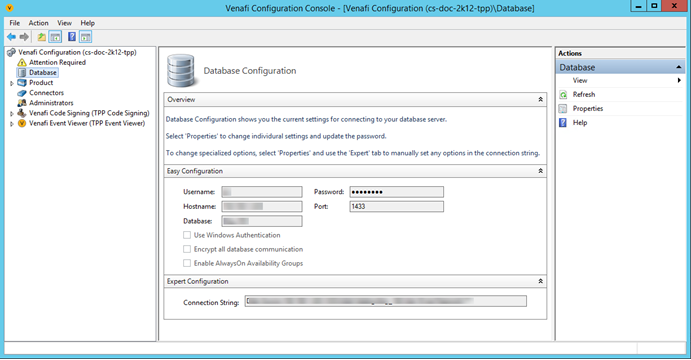Screen dimensions: 691x360
Task: Toggle the Show/Hide Console Tree icon
Action: (x=55, y=37)
